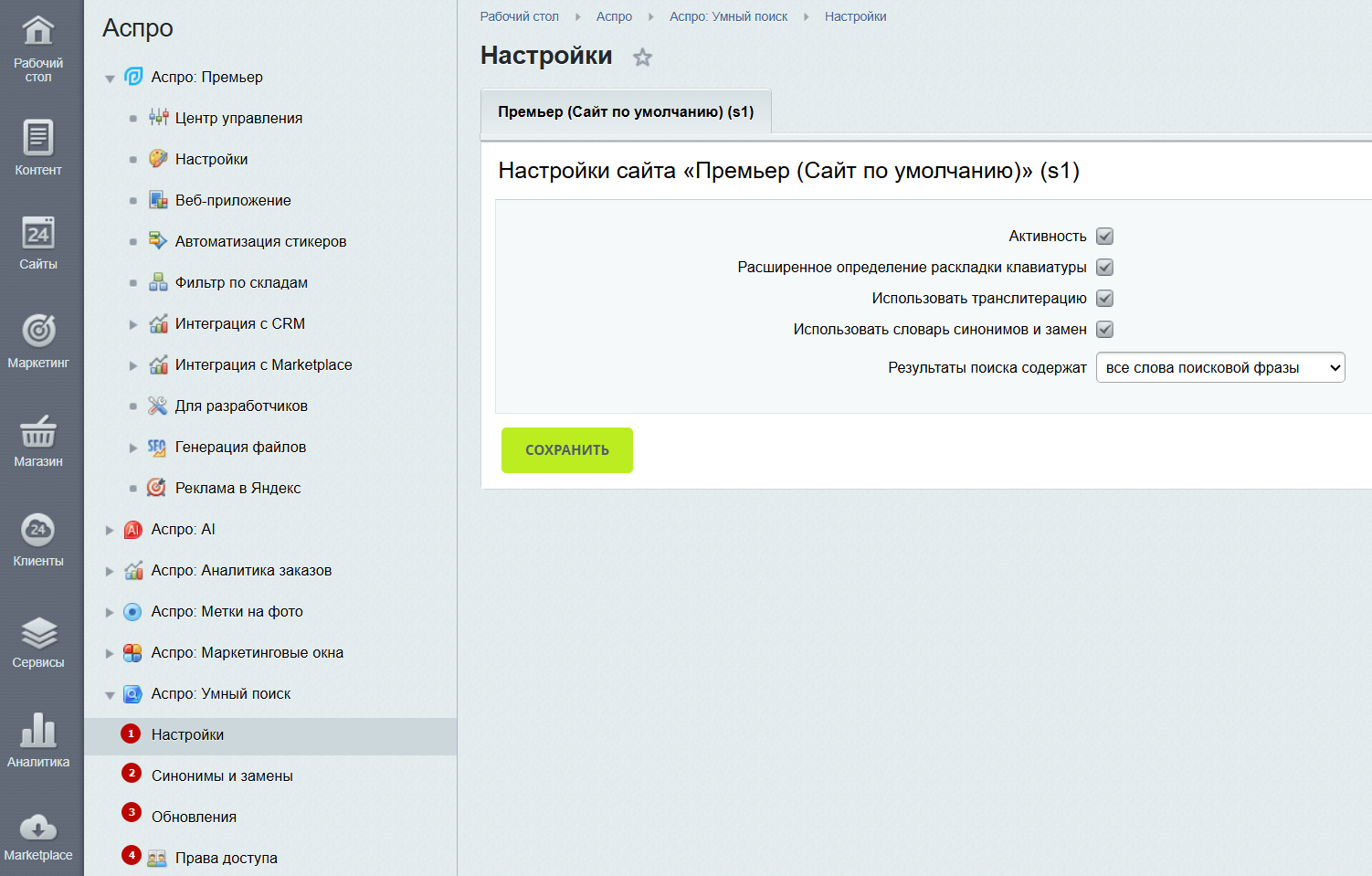The height and width of the screenshot is (876, 1372).
Task: Click the Интеграция с CRM chart icon
Action: pyautogui.click(x=158, y=323)
